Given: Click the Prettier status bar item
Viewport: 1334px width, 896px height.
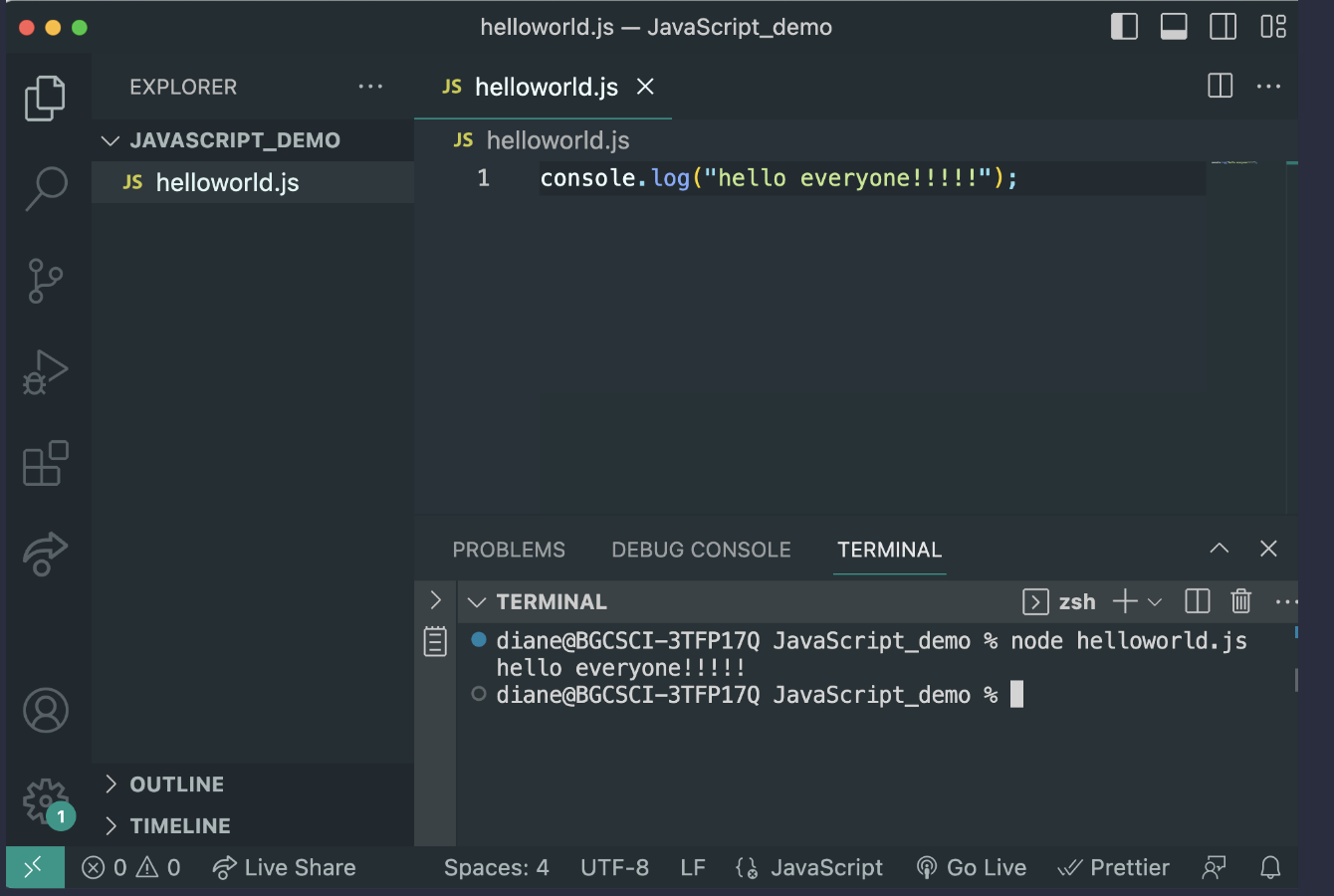Looking at the screenshot, I should (1113, 868).
